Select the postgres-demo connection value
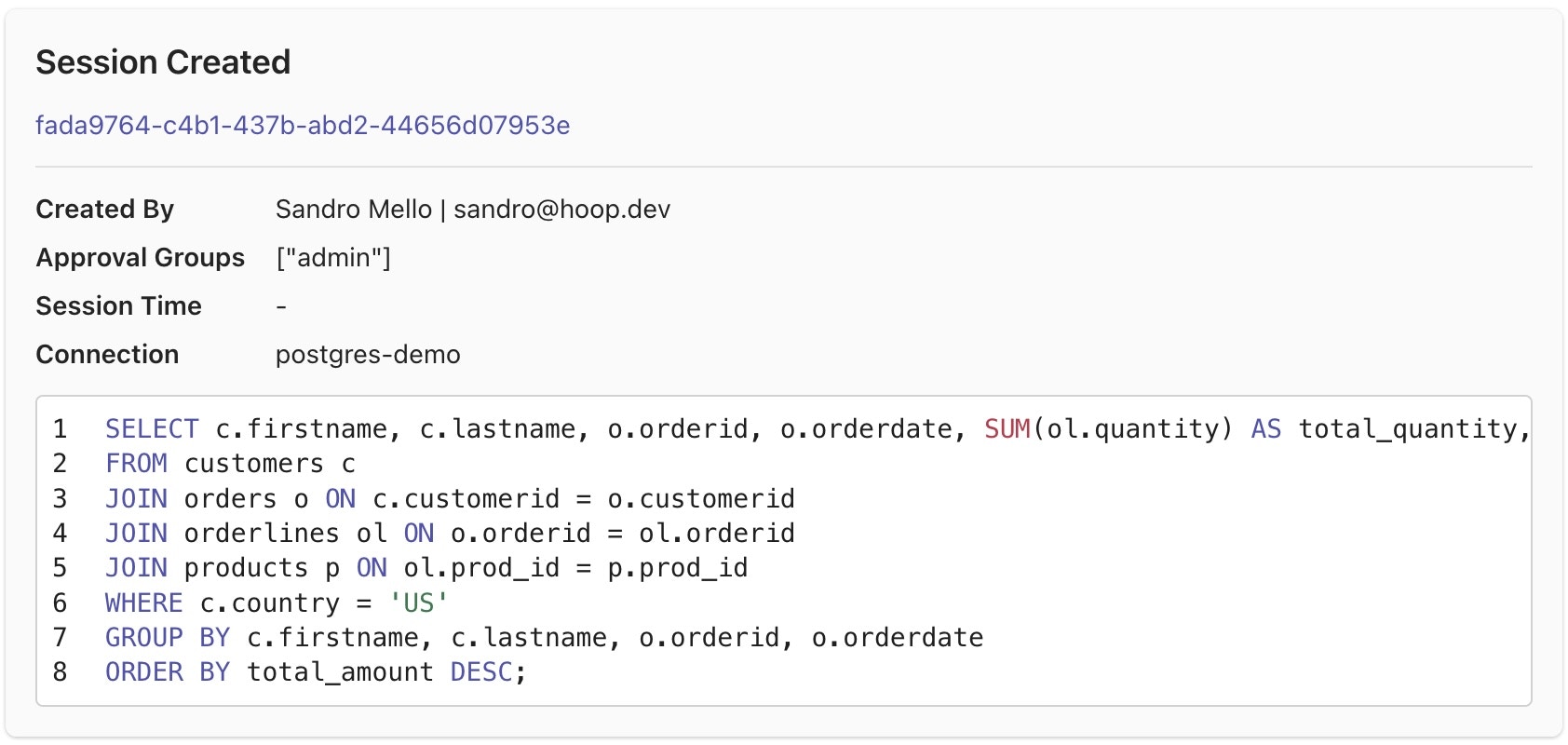The width and height of the screenshot is (1568, 745). [x=368, y=355]
